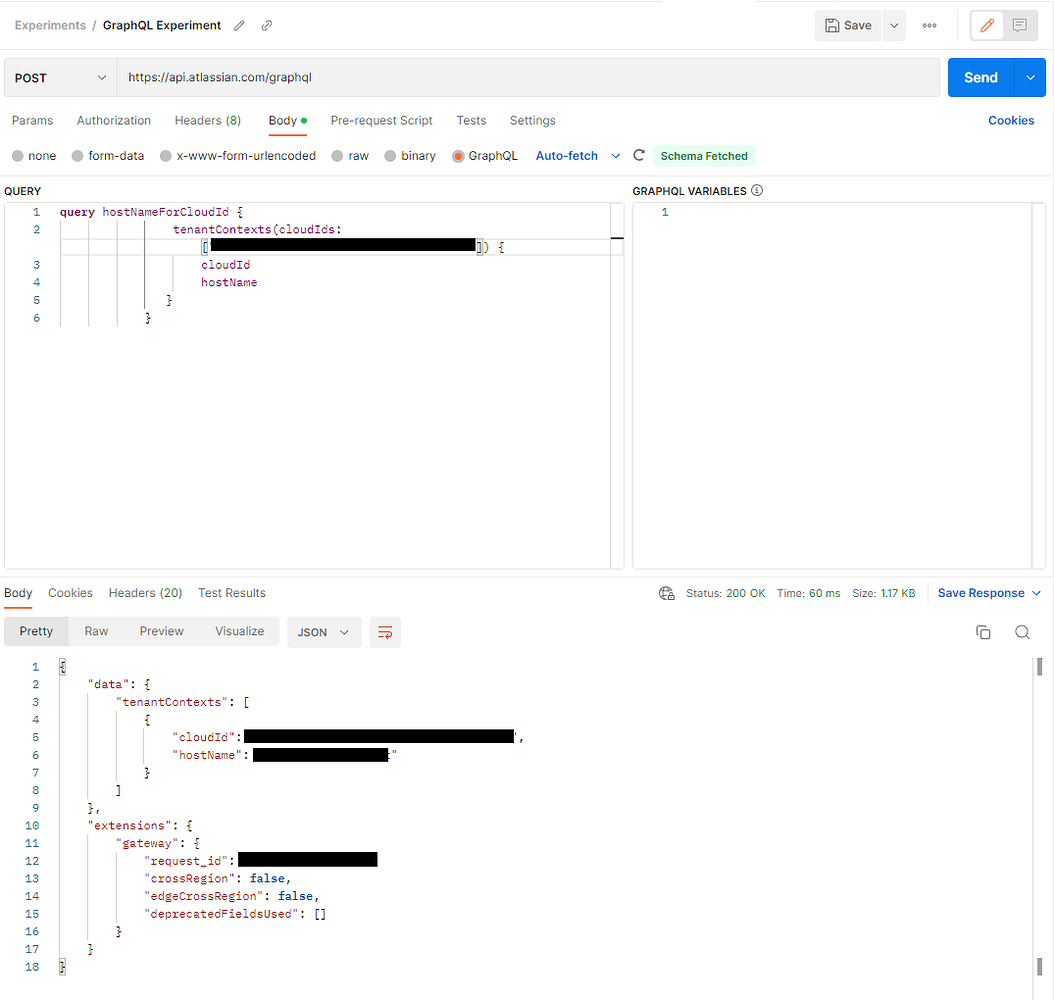Image resolution: width=1054 pixels, height=1000 pixels.
Task: Open the Cookies manager link
Action: click(1011, 120)
